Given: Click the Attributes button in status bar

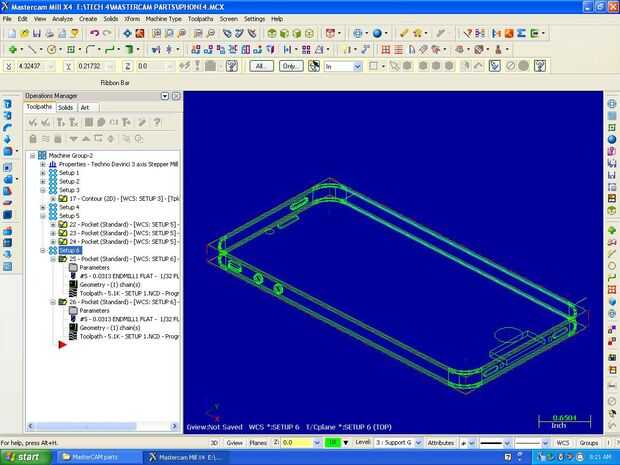Looking at the screenshot, I should tap(440, 443).
